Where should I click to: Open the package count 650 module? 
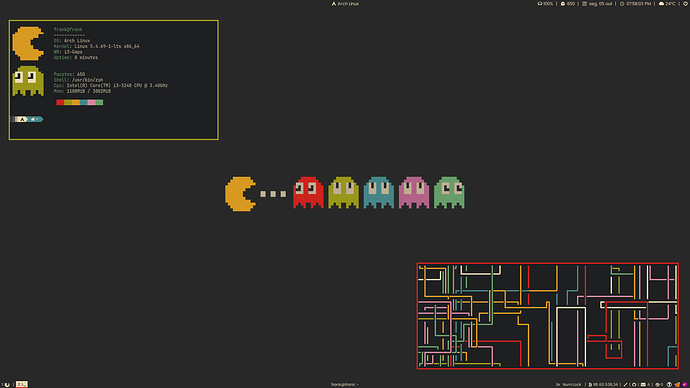pyautogui.click(x=568, y=4)
